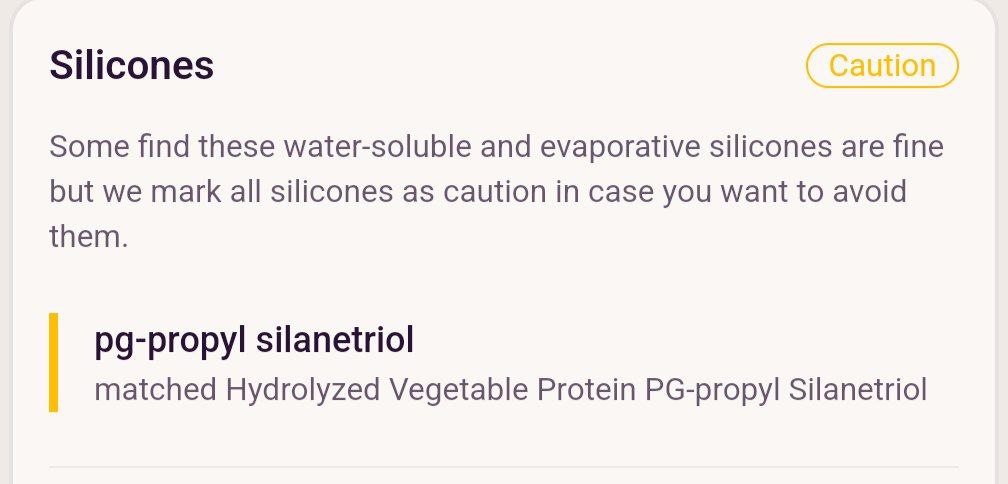The width and height of the screenshot is (1008, 484).
Task: Click 'Hydrolyzed' in the matched ingredient line
Action: (303, 390)
